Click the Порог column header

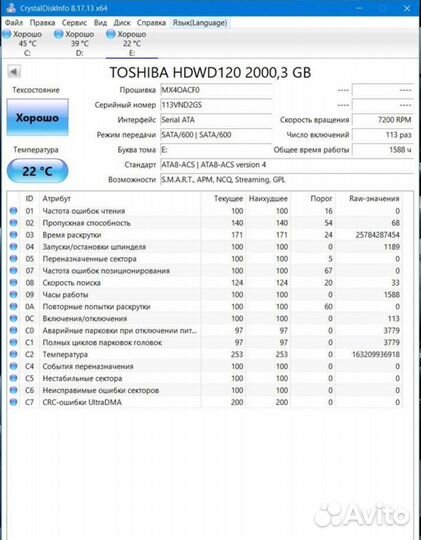[321, 199]
